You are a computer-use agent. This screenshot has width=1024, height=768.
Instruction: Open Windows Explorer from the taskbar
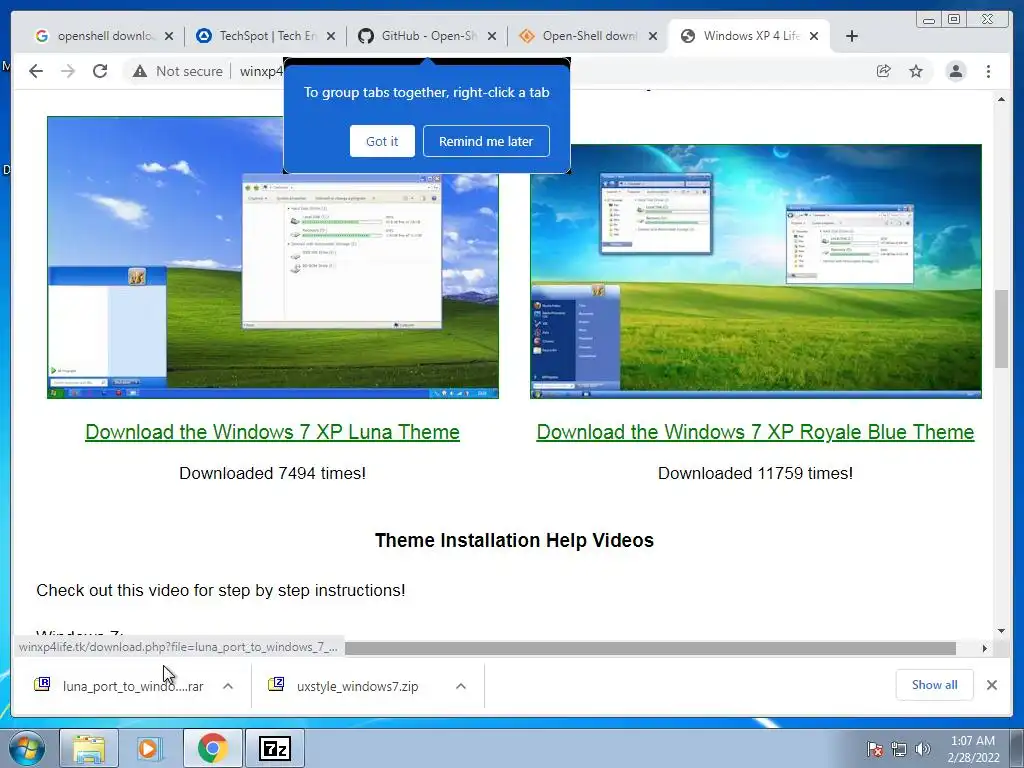89,748
